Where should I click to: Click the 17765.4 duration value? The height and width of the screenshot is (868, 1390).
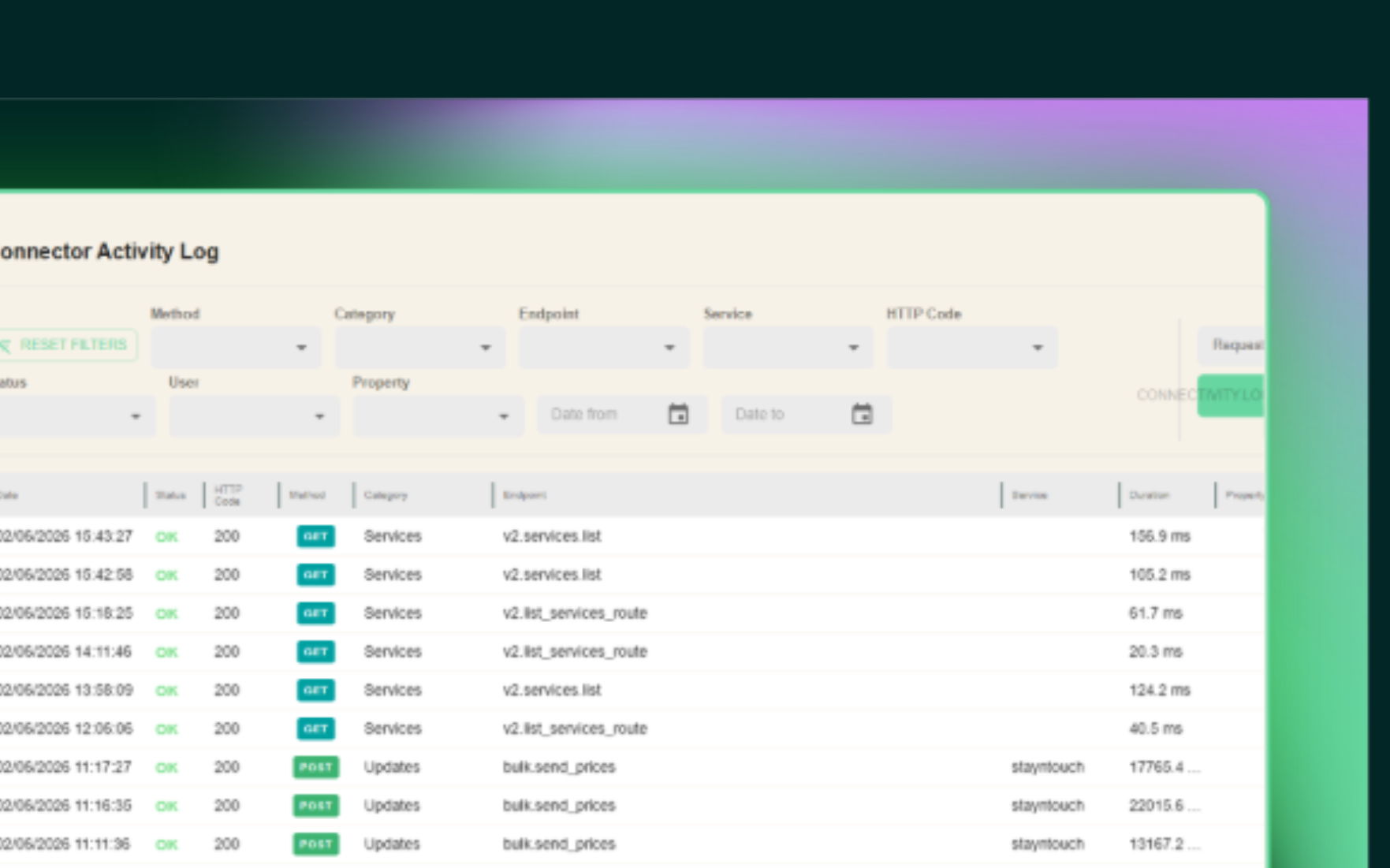tap(1164, 767)
